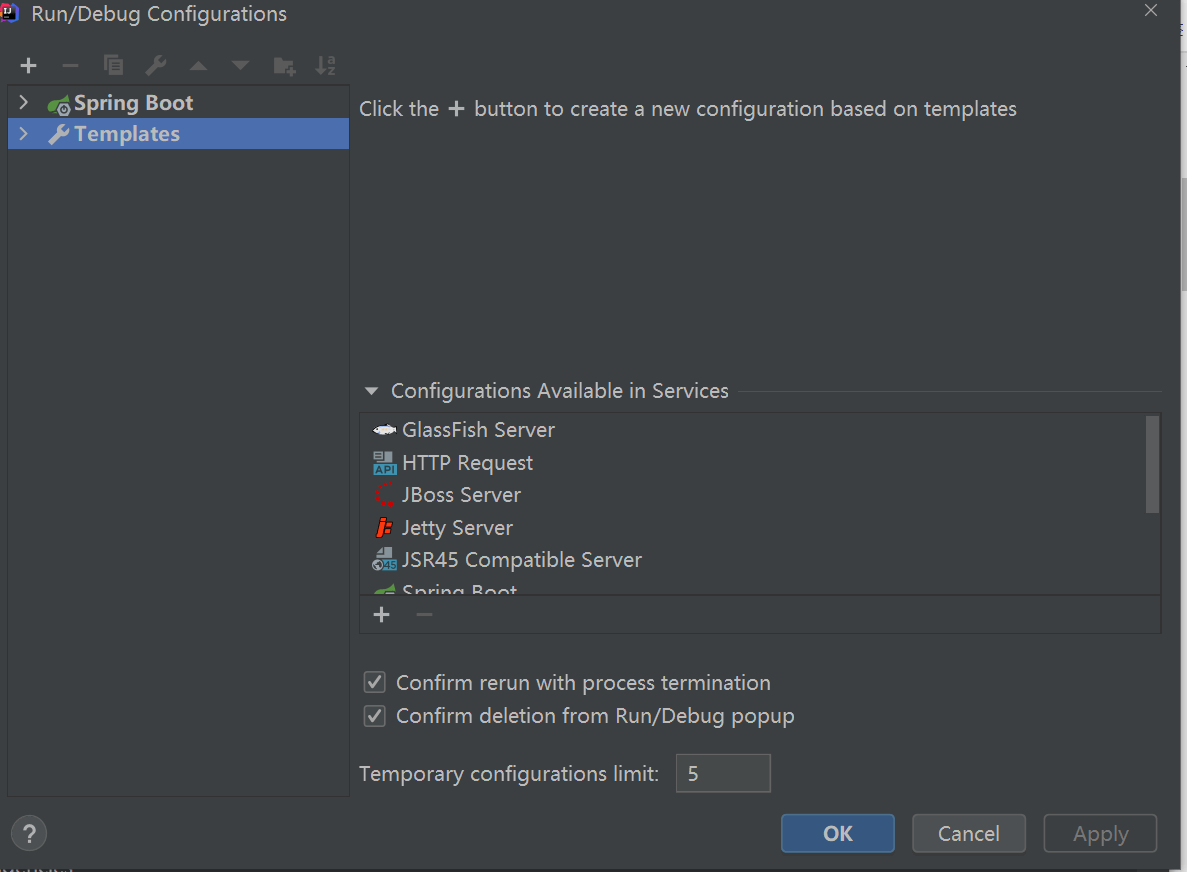Click the GlassFish fish icon

pyautogui.click(x=385, y=430)
